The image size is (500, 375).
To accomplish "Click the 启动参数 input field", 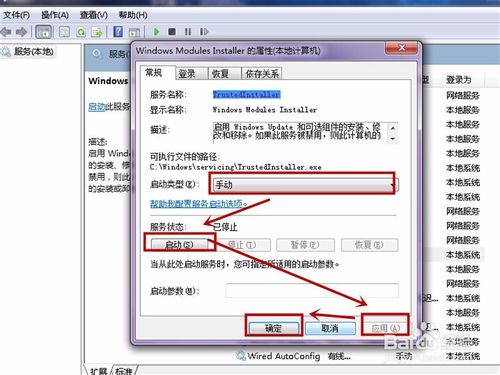I will [312, 290].
